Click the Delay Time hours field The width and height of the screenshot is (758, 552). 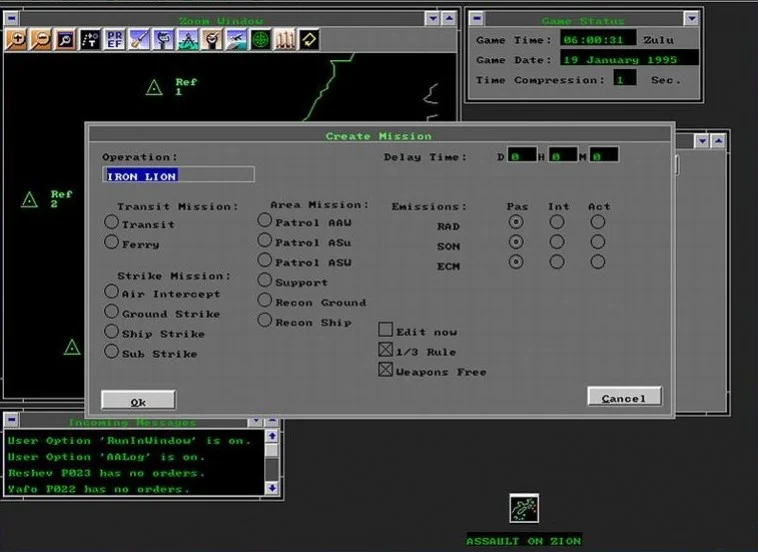[x=563, y=155]
